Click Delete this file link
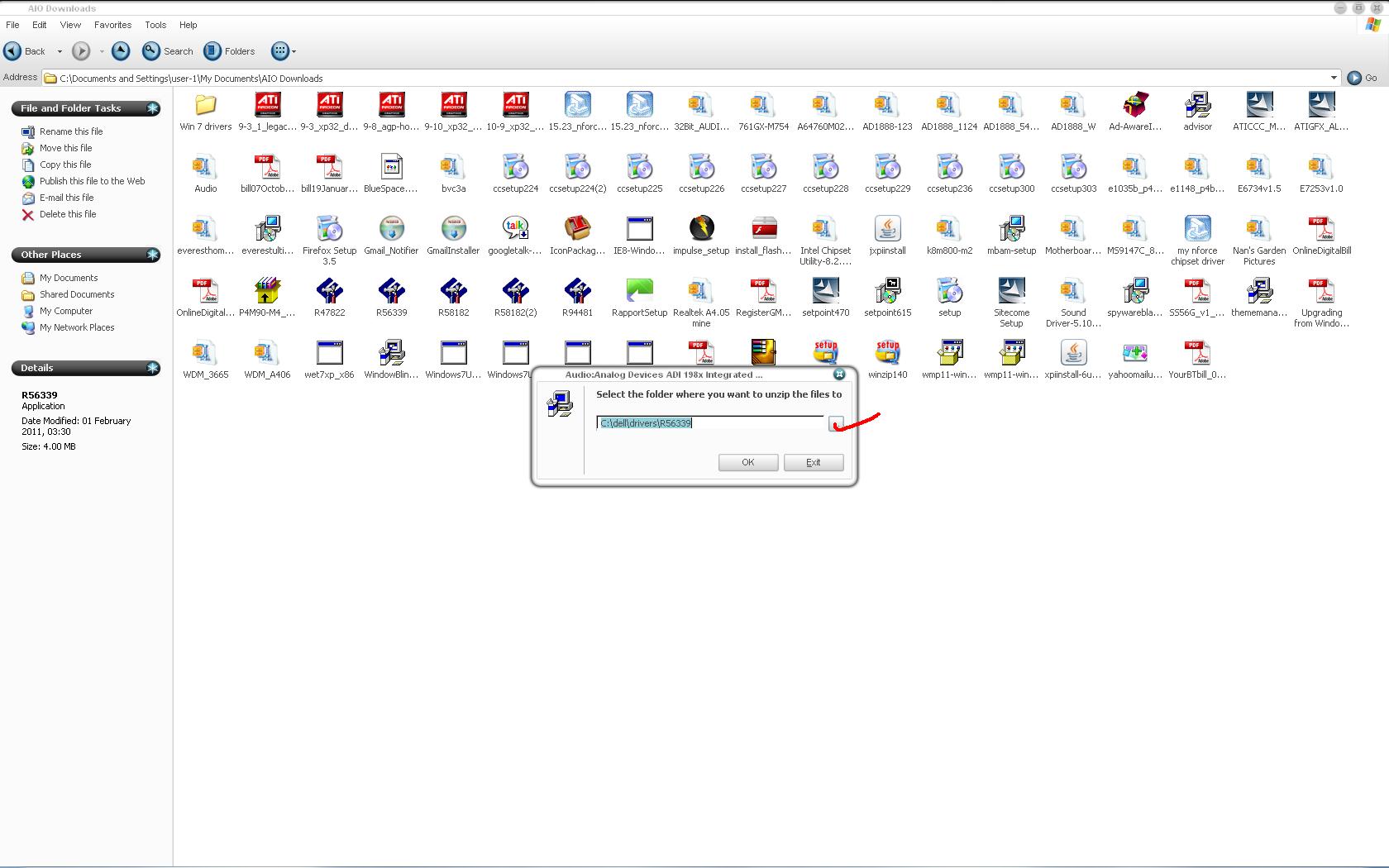This screenshot has width=1389, height=868. pyautogui.click(x=68, y=214)
